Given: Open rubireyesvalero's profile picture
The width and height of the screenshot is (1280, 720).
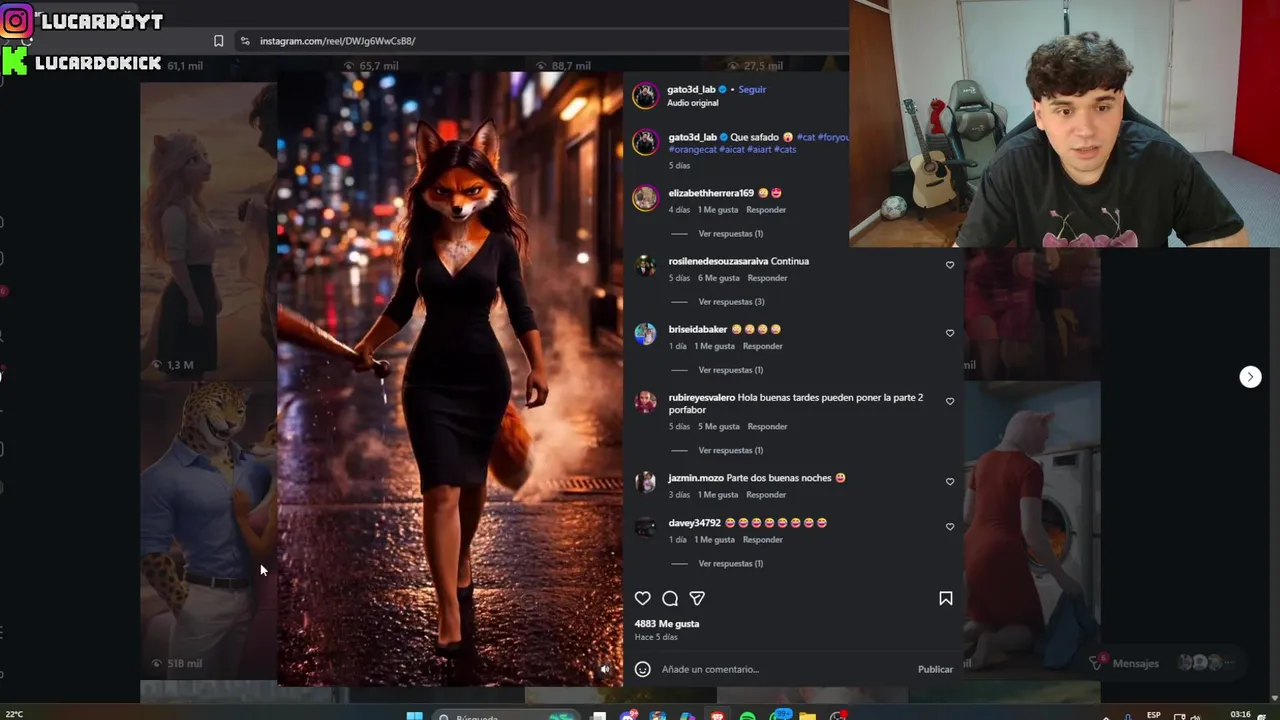Looking at the screenshot, I should [645, 402].
